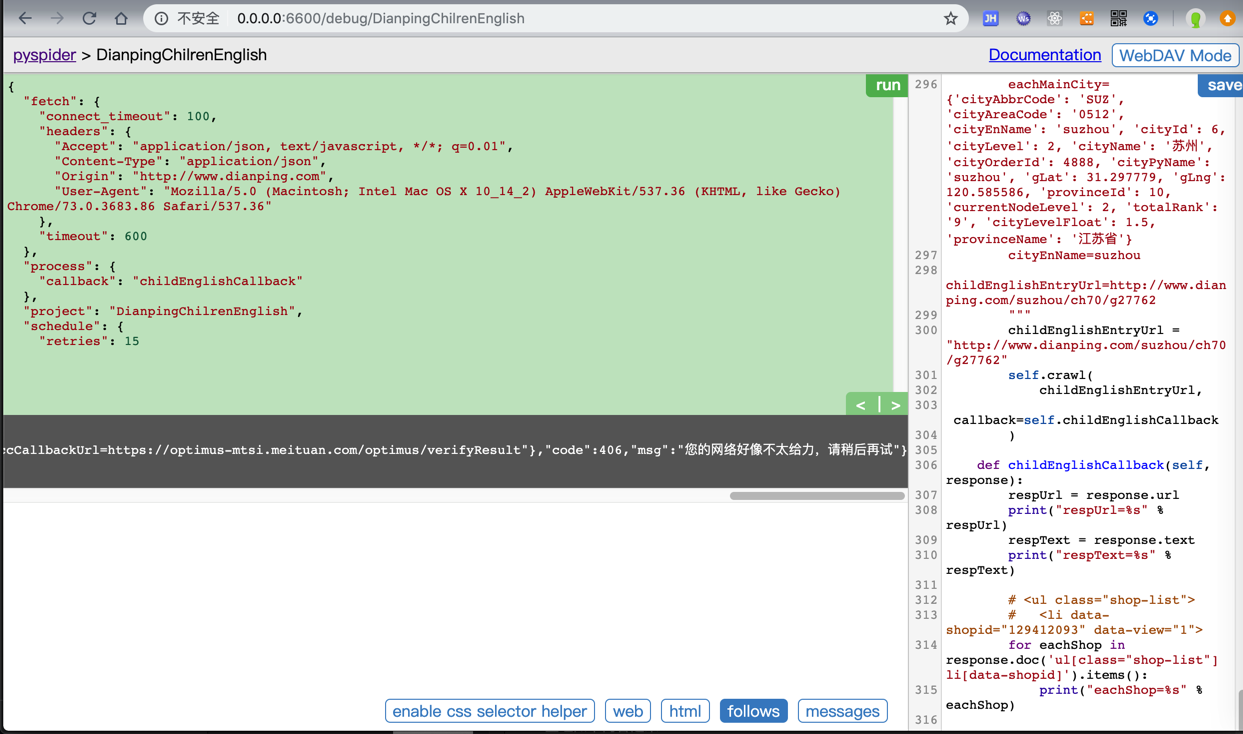Click the horizontal scrollbar under output

point(817,495)
